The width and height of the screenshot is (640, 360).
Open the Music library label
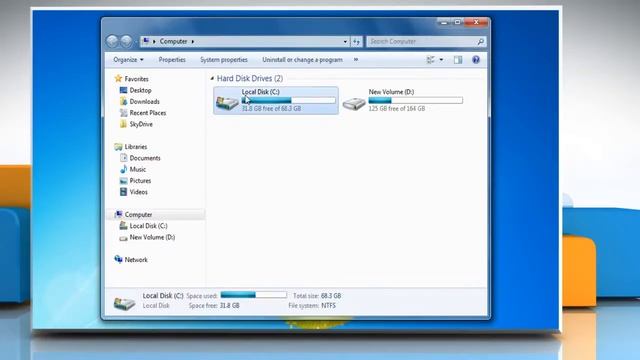coord(138,169)
